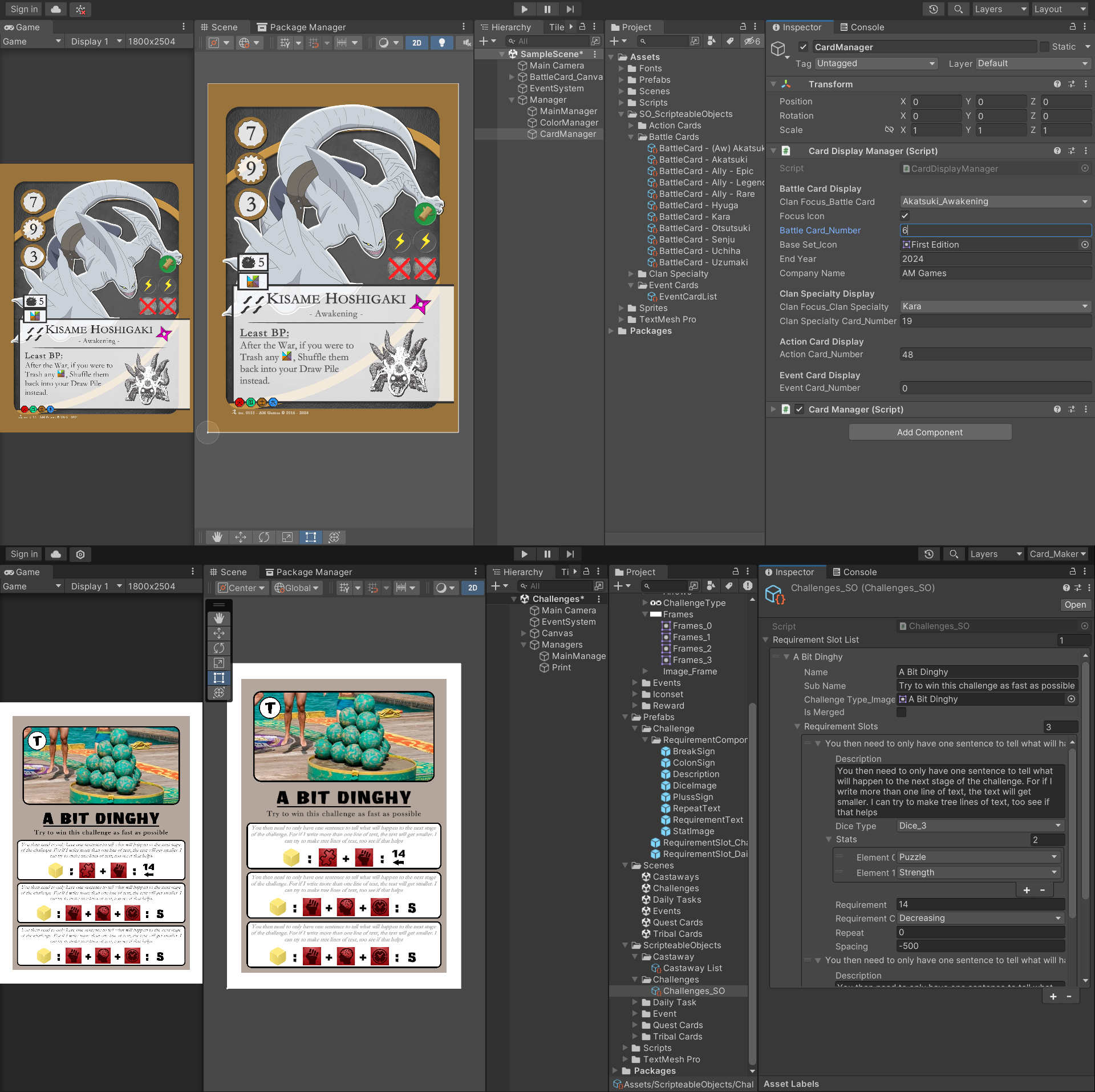Click the constrained proportions link icon beside Scale
The image size is (1095, 1092).
point(889,130)
